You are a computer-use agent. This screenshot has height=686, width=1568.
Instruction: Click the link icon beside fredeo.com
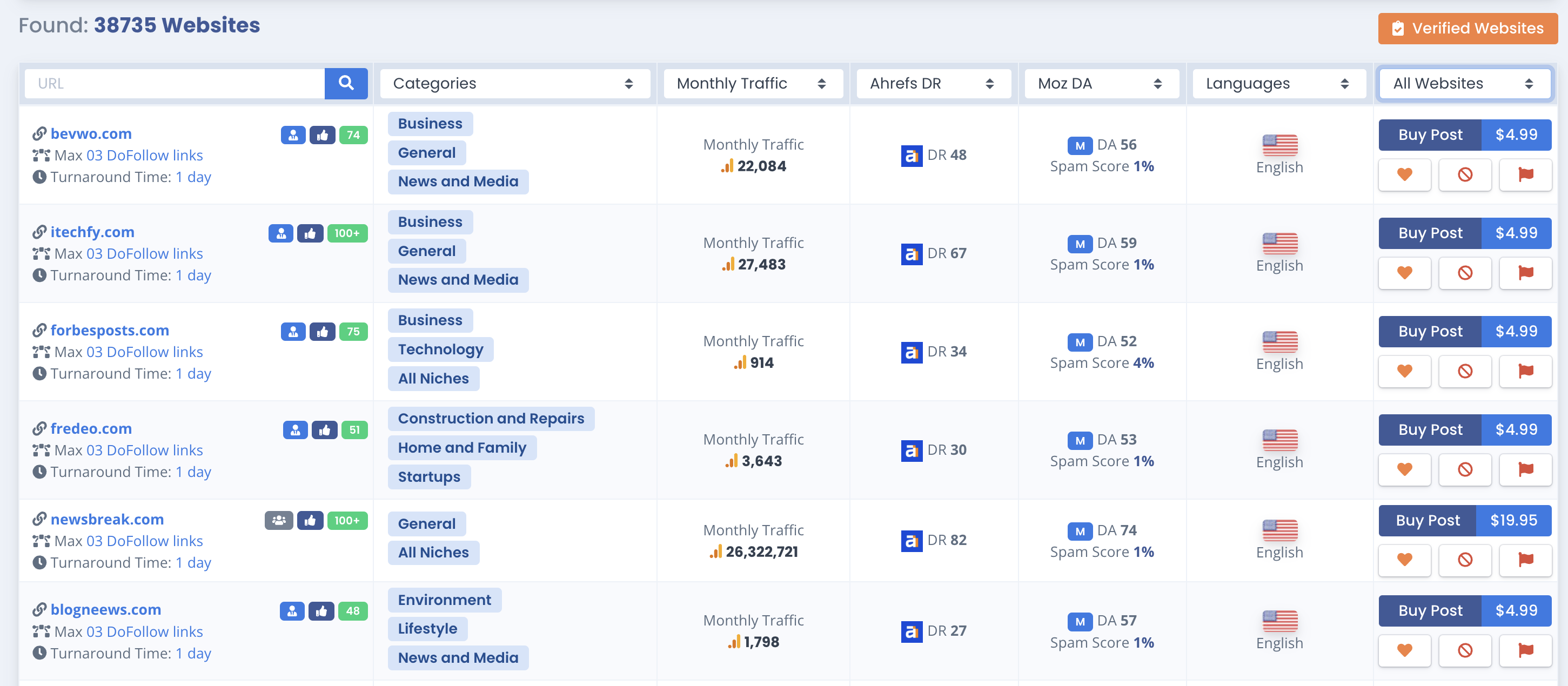tap(39, 428)
